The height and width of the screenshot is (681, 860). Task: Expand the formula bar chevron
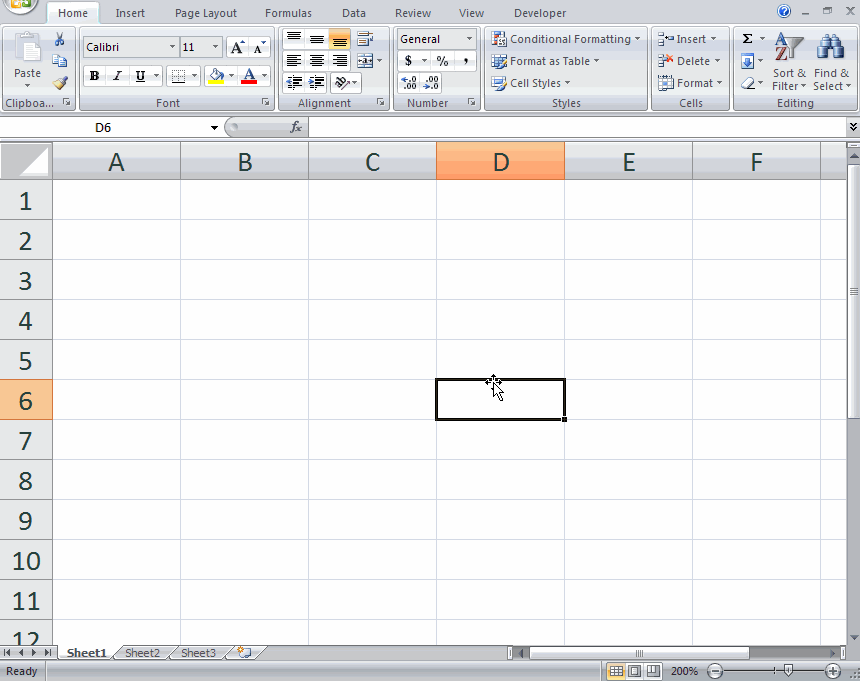(853, 127)
